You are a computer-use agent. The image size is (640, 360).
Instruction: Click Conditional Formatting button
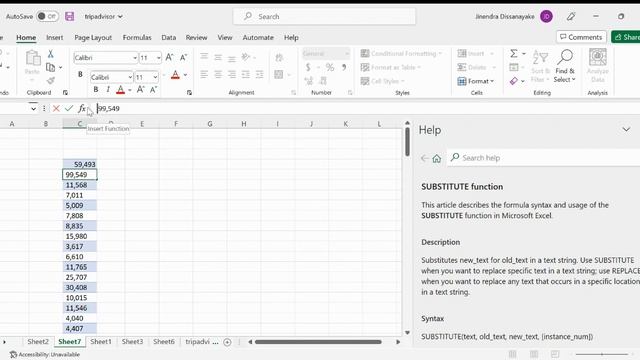coord(402,53)
